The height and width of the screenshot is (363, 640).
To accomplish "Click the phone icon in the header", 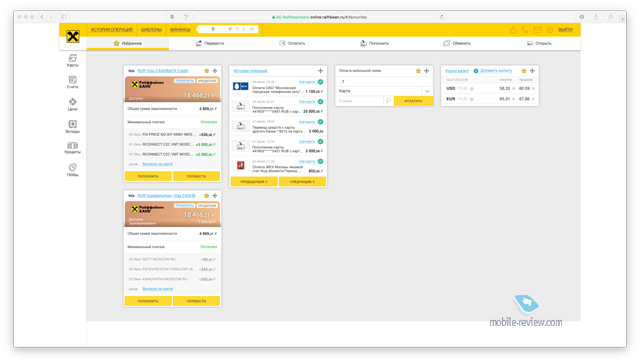I will [524, 30].
